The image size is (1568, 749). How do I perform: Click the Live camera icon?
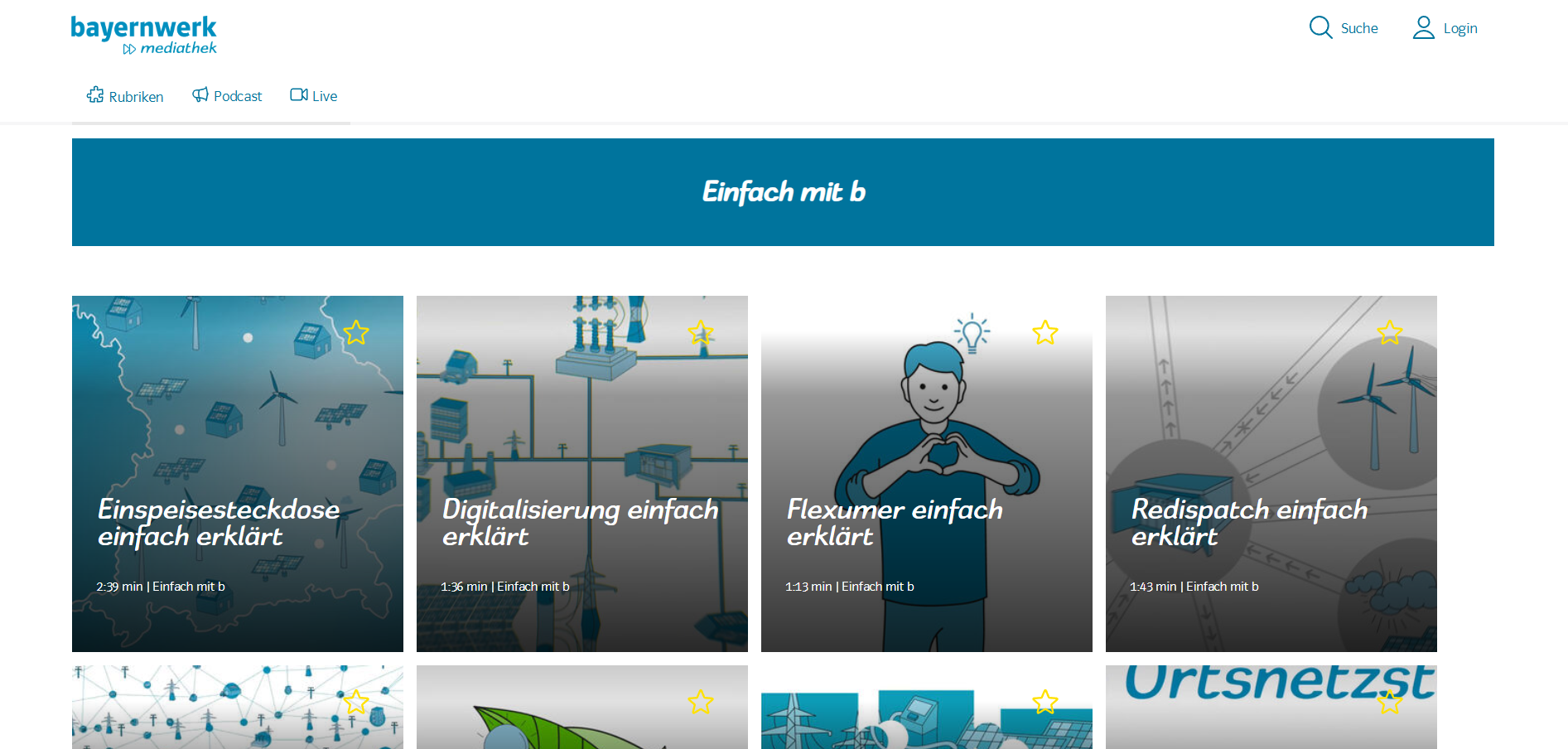pos(299,94)
